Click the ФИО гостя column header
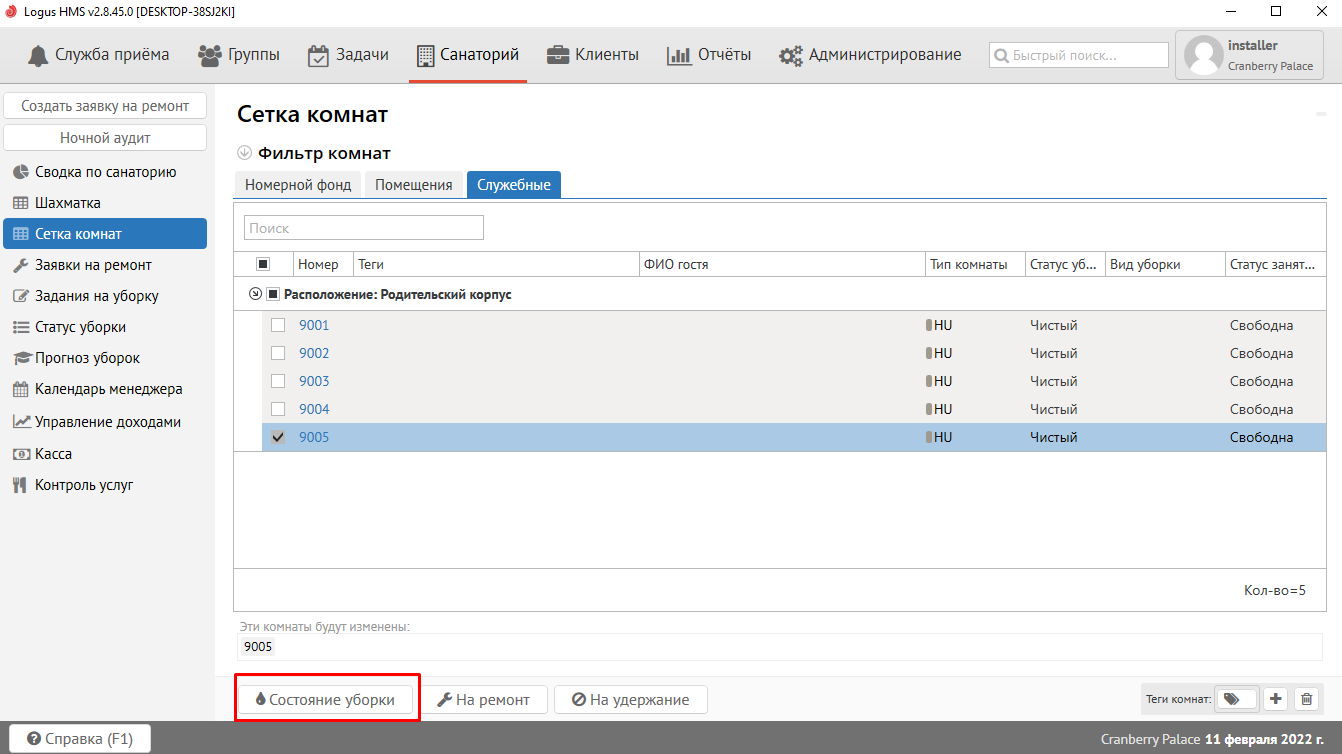Image resolution: width=1342 pixels, height=754 pixels. [676, 265]
